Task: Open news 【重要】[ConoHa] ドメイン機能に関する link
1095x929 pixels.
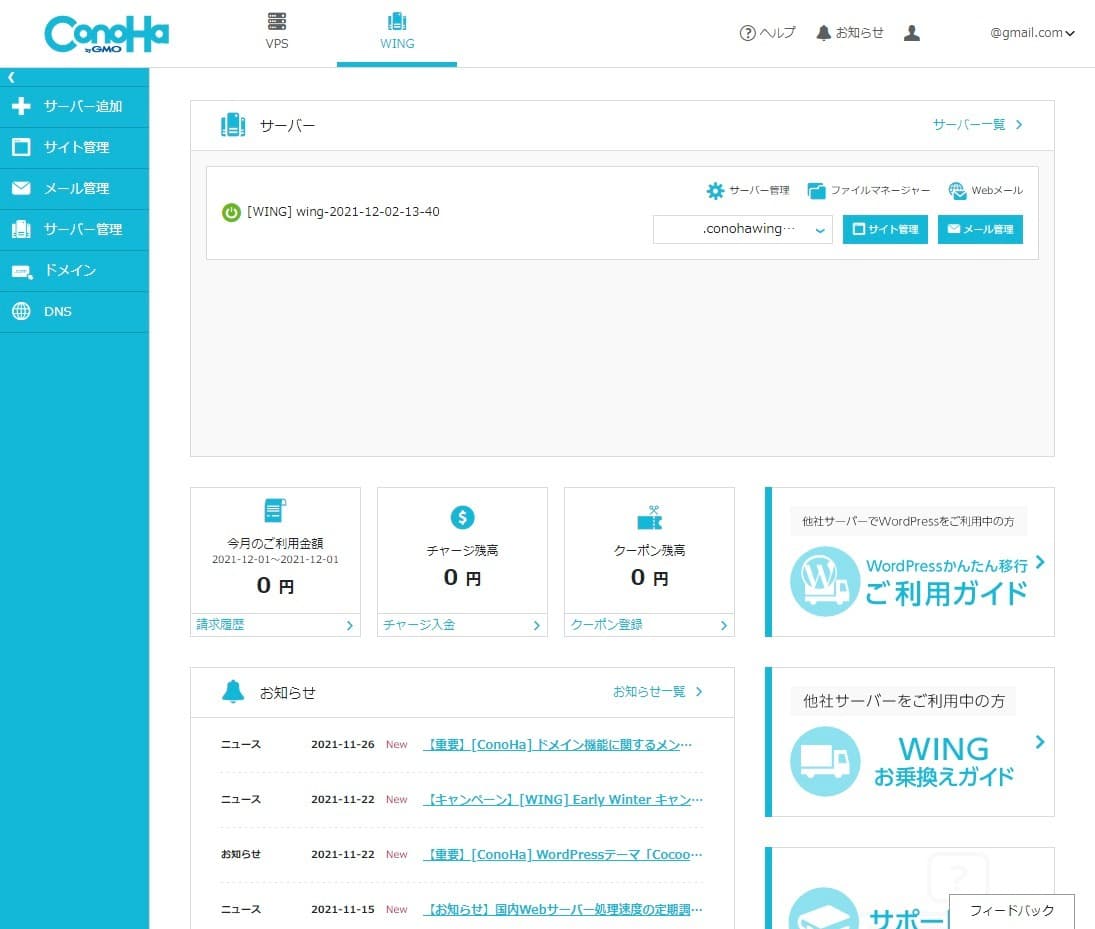Action: point(557,745)
